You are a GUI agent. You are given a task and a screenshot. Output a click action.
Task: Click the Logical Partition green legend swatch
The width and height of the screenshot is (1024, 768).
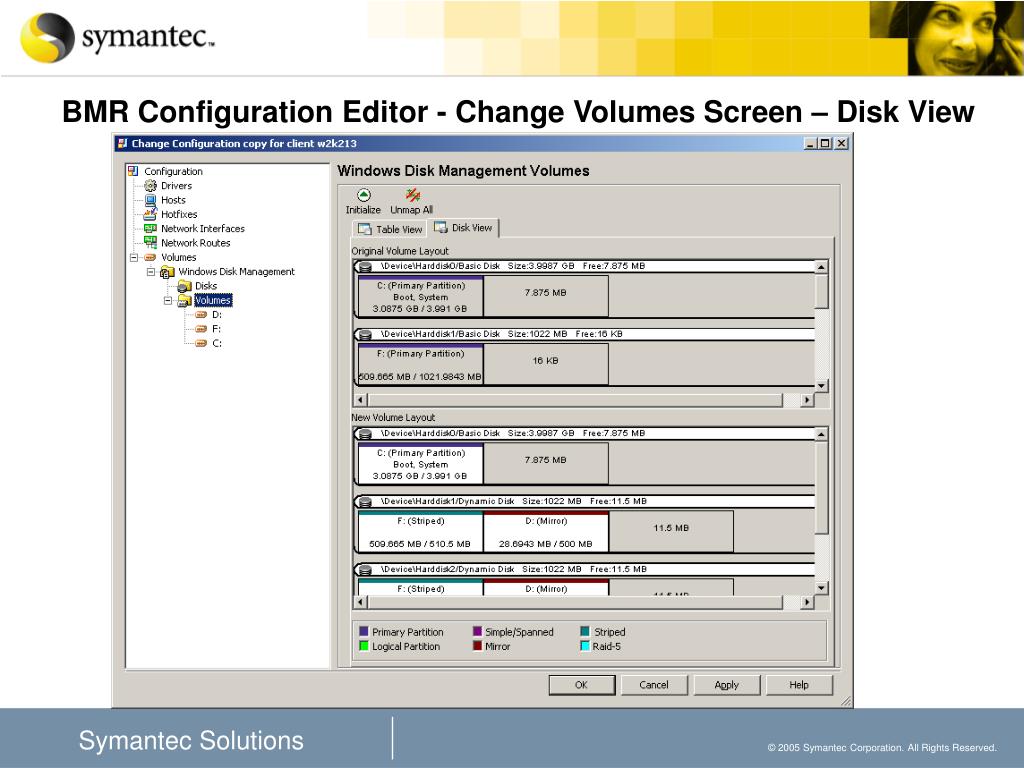[364, 646]
